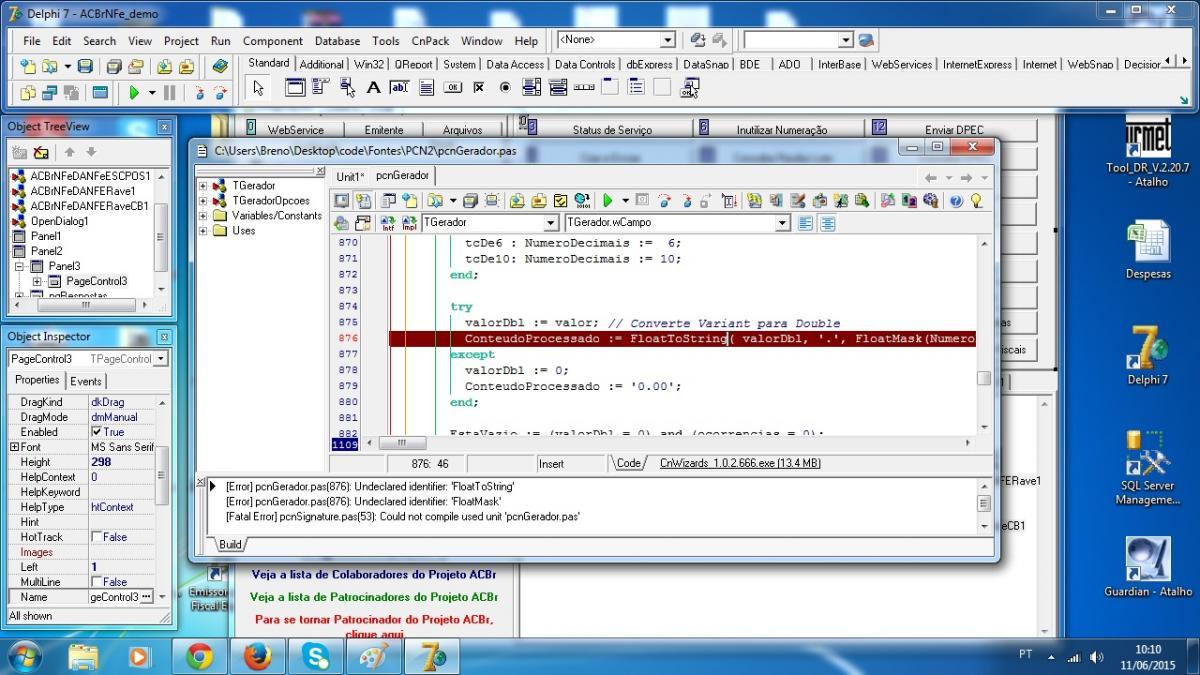Select the ComboBox component in palette
The width and height of the screenshot is (1200, 675).
(x=558, y=88)
